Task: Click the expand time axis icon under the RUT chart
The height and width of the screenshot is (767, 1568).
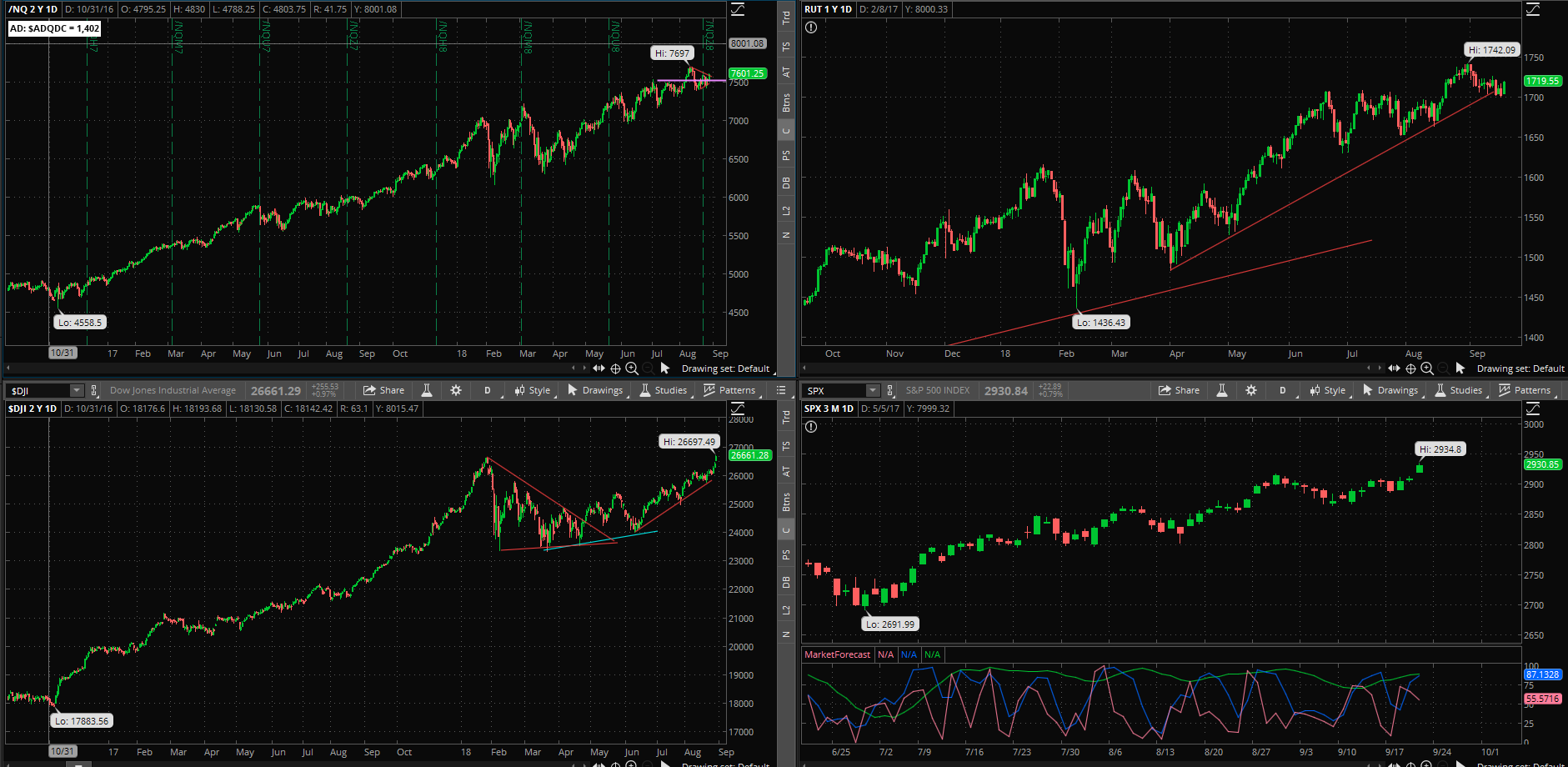Action: coord(1394,368)
